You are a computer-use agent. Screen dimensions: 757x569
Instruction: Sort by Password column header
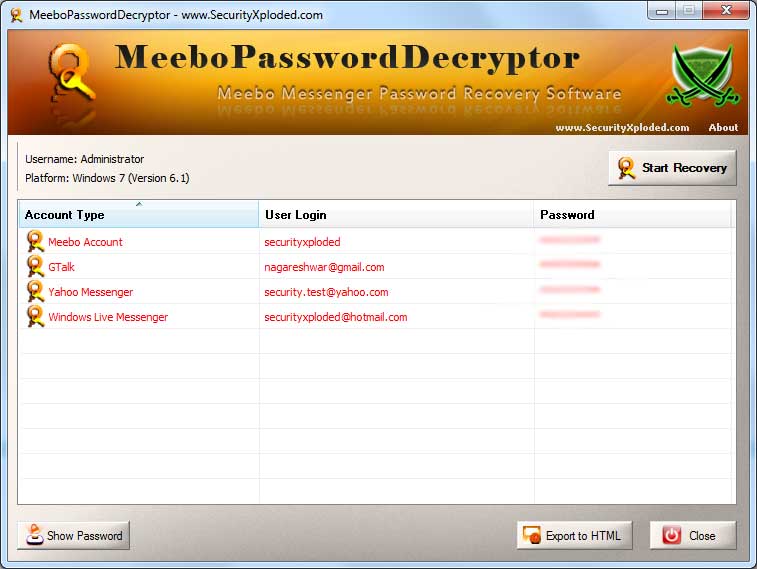click(632, 214)
